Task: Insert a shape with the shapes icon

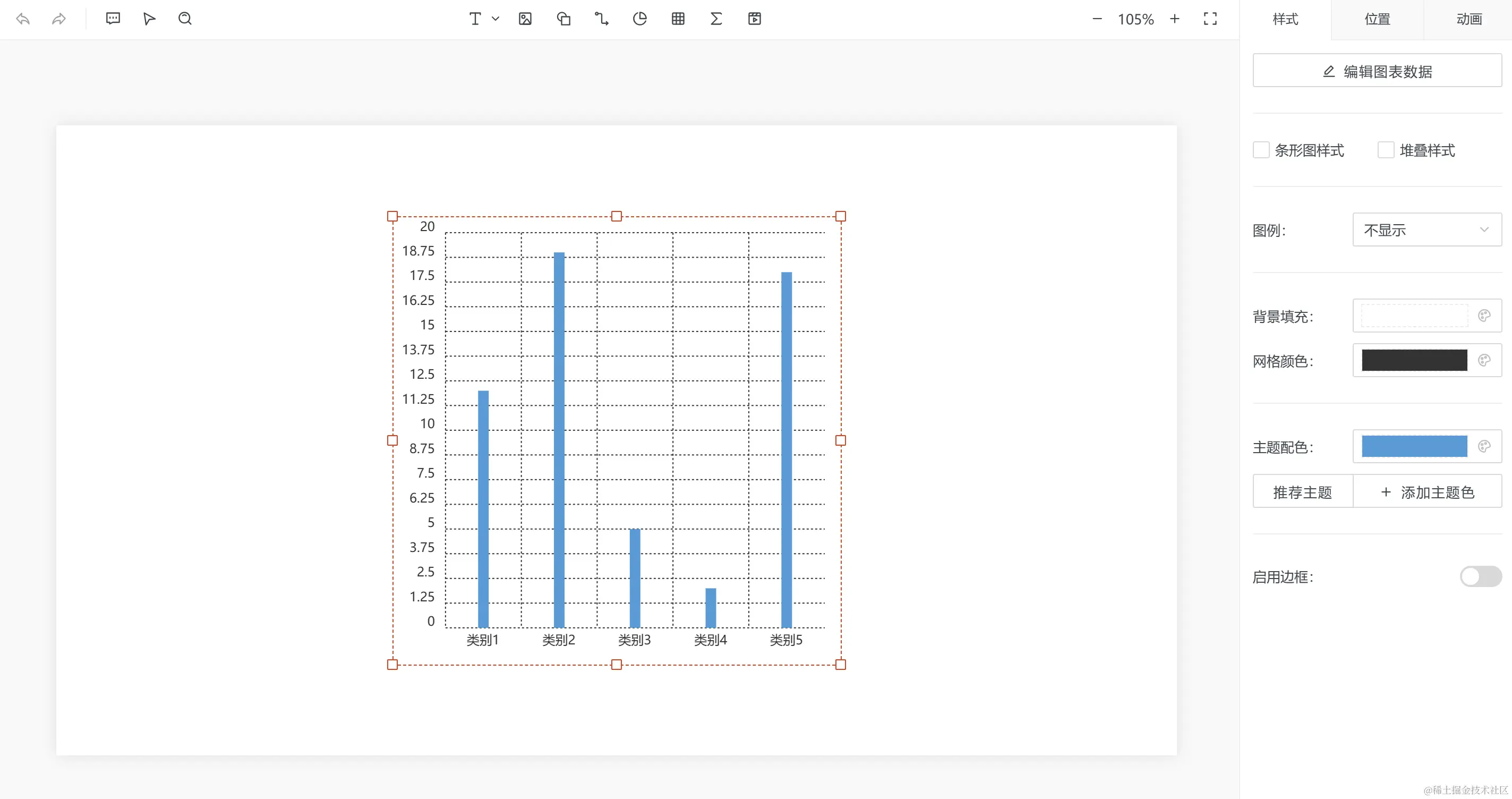Action: click(x=563, y=19)
